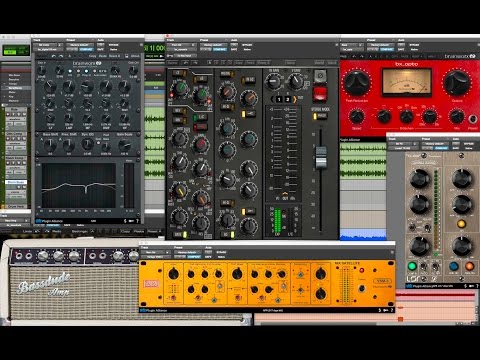Click the blue Compare button in the orange rack header

point(194,257)
